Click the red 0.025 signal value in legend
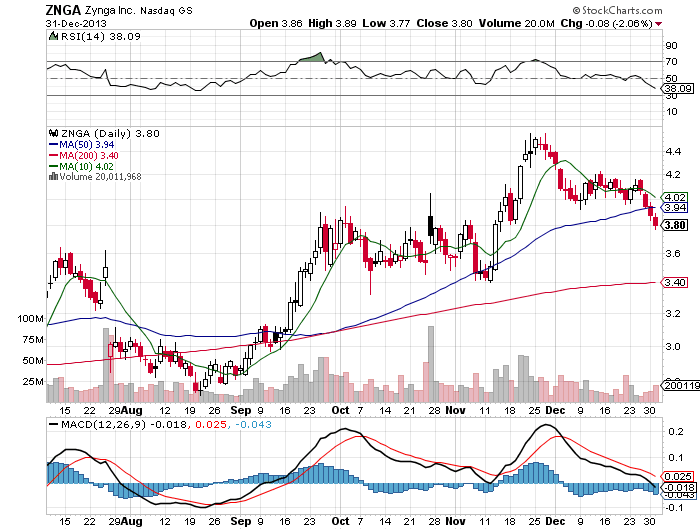 [211, 424]
